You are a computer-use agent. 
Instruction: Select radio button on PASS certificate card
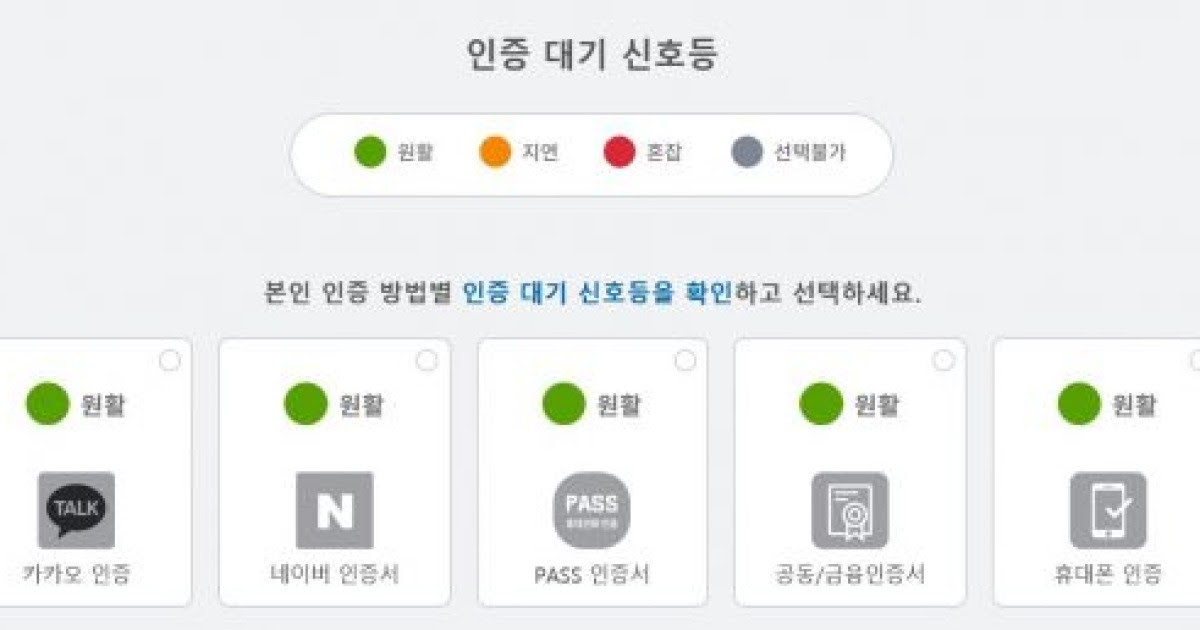[x=685, y=361]
